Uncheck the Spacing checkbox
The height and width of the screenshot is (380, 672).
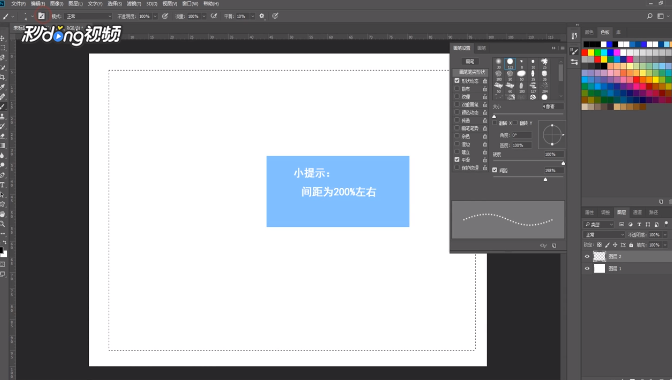[x=495, y=170]
